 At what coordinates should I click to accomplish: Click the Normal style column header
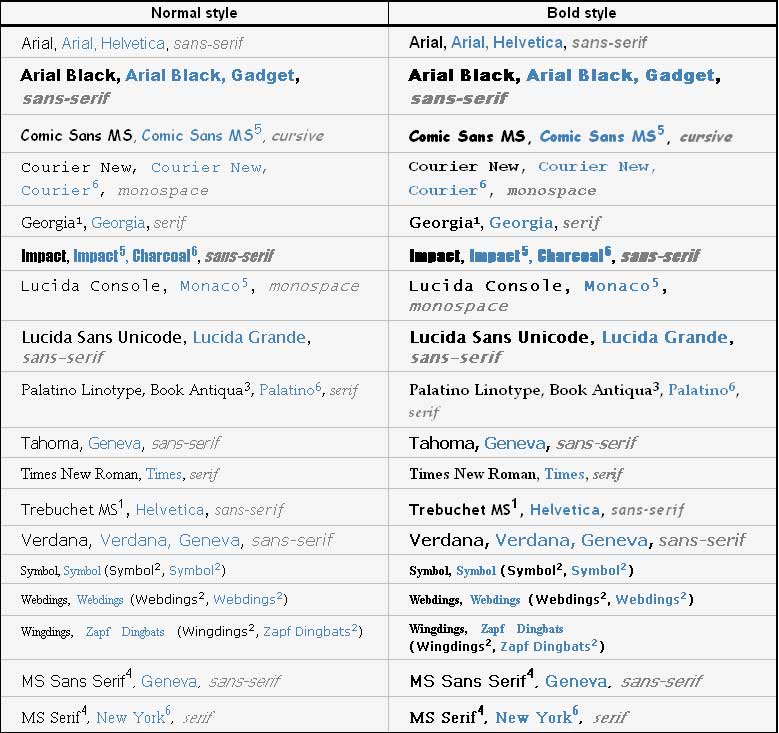click(x=194, y=13)
